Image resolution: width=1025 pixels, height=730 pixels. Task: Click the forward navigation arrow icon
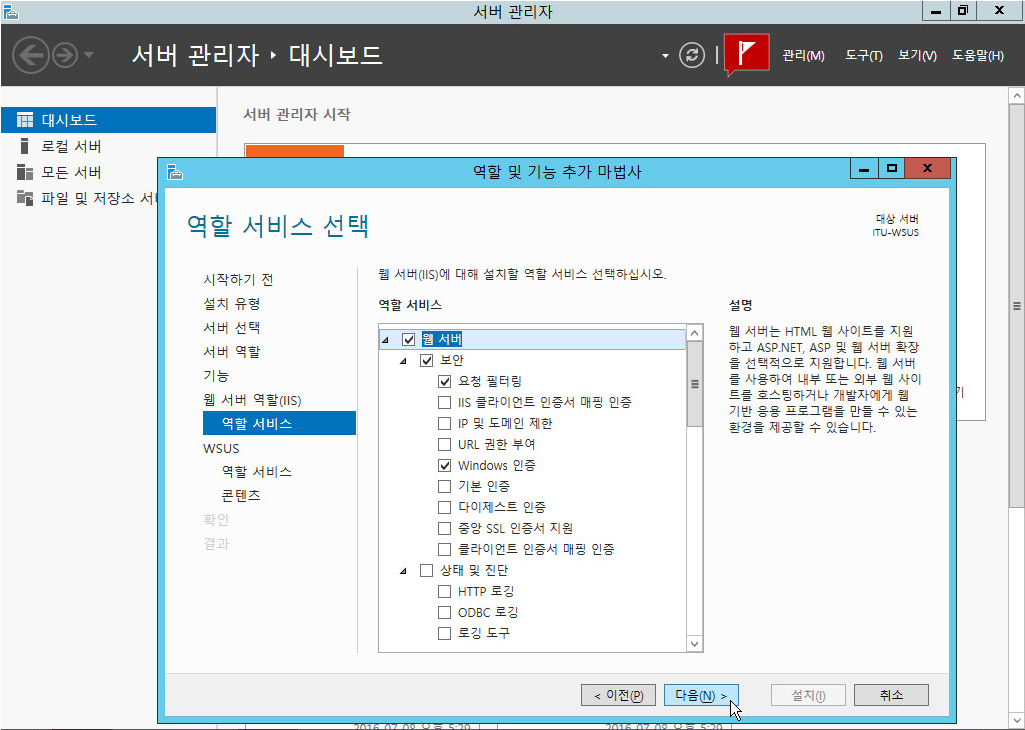point(65,55)
